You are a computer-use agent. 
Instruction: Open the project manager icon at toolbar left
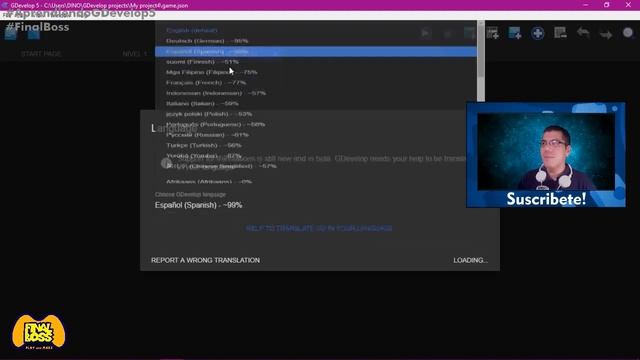(11, 33)
